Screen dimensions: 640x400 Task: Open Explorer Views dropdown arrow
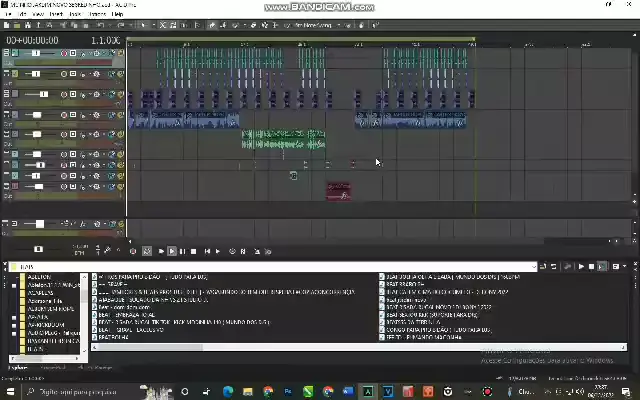624,267
